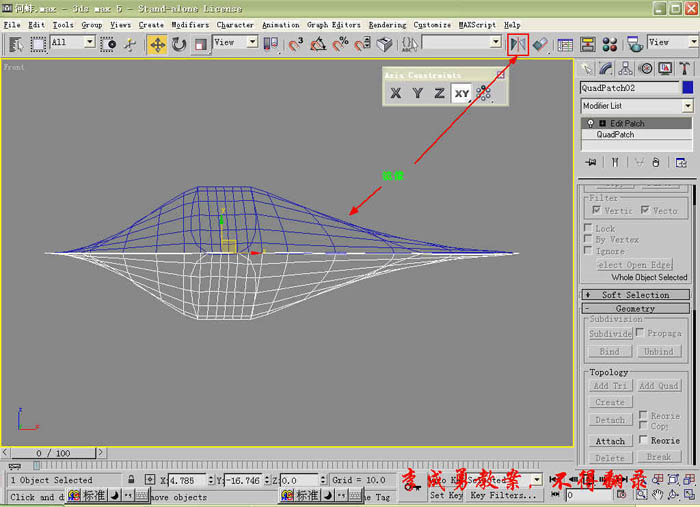Expand the Edit Patch sub-object tree
Viewport: 700px width, 507px height.
[602, 123]
